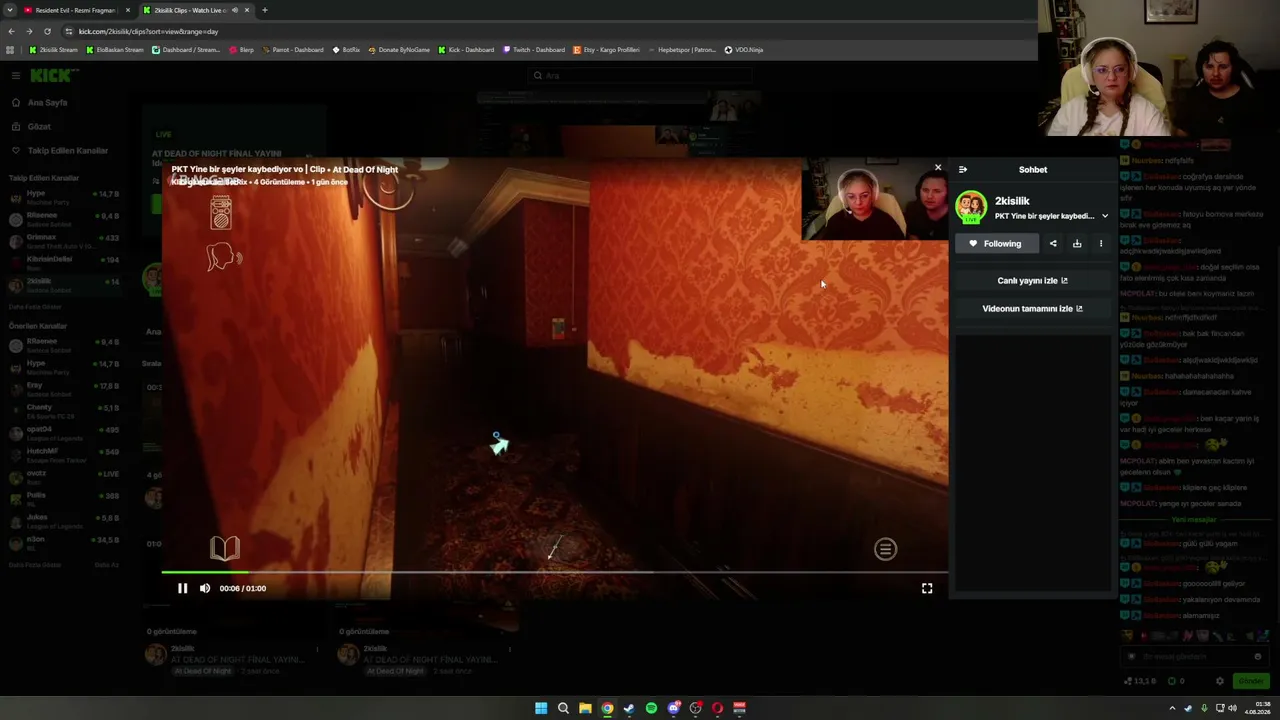1280x720 pixels.
Task: Switch to Chrome on the taskbar
Action: coord(607,708)
